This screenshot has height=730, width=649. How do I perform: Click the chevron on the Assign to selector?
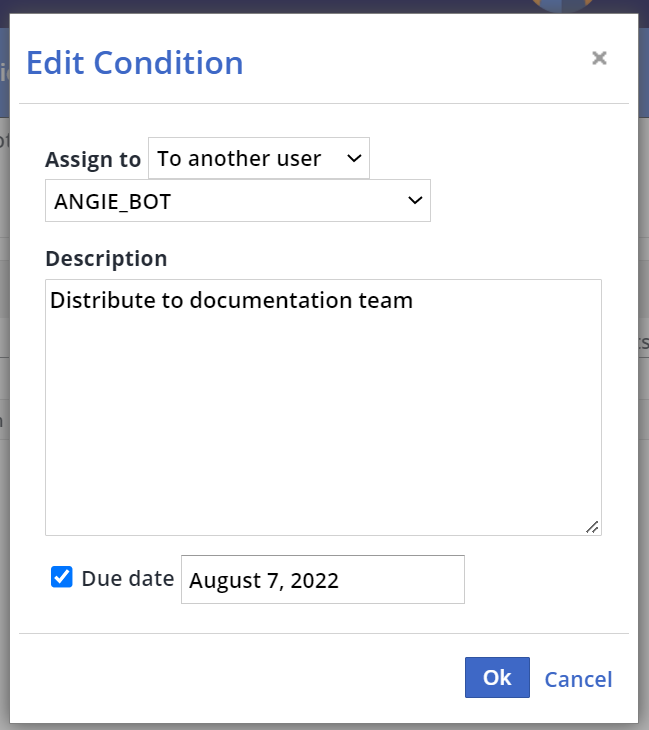click(354, 159)
